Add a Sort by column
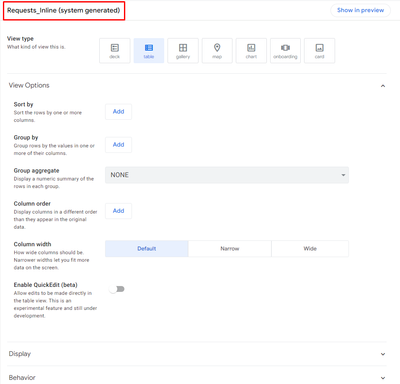Image resolution: width=400 pixels, height=384 pixels. pyautogui.click(x=118, y=112)
